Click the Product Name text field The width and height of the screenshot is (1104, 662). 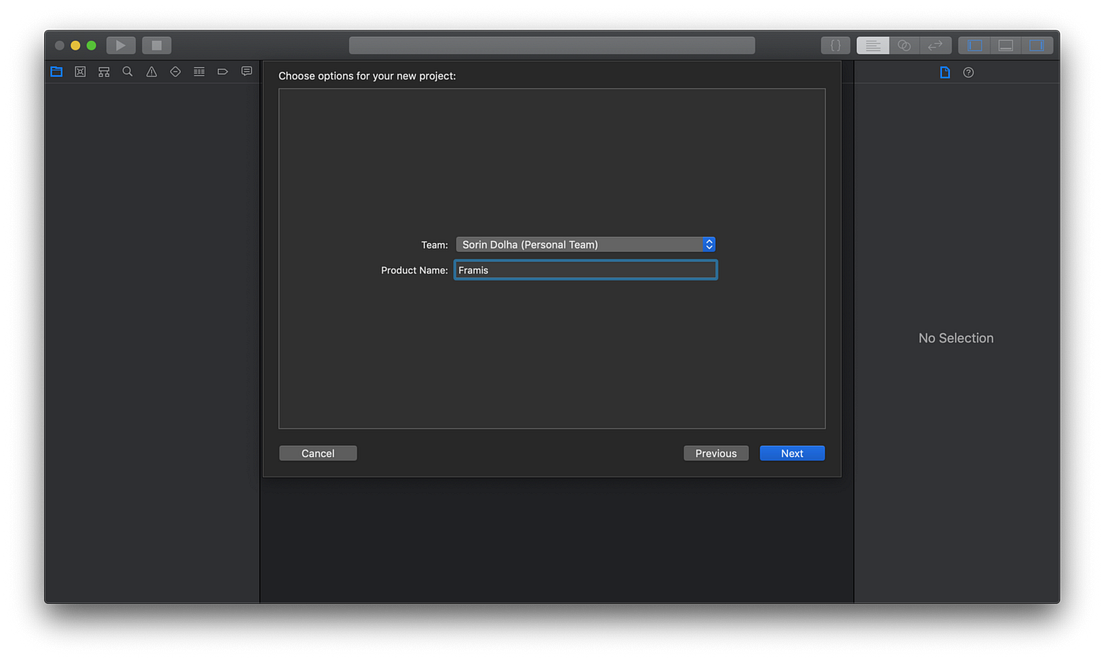[x=585, y=269]
